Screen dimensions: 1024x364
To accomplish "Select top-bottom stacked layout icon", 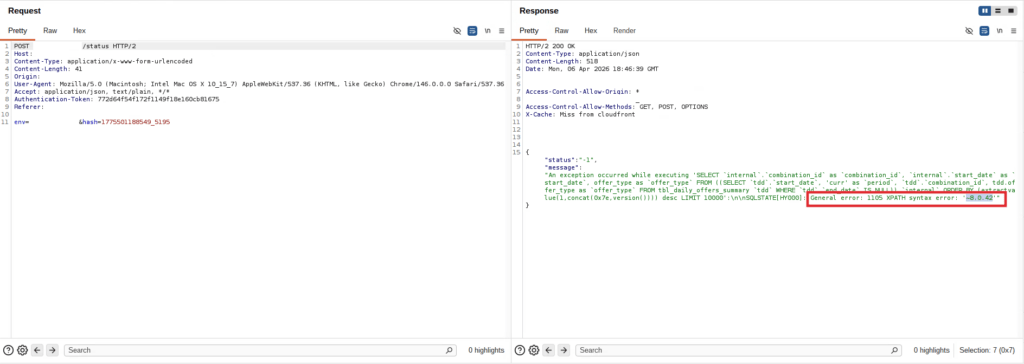I will click(x=998, y=10).
